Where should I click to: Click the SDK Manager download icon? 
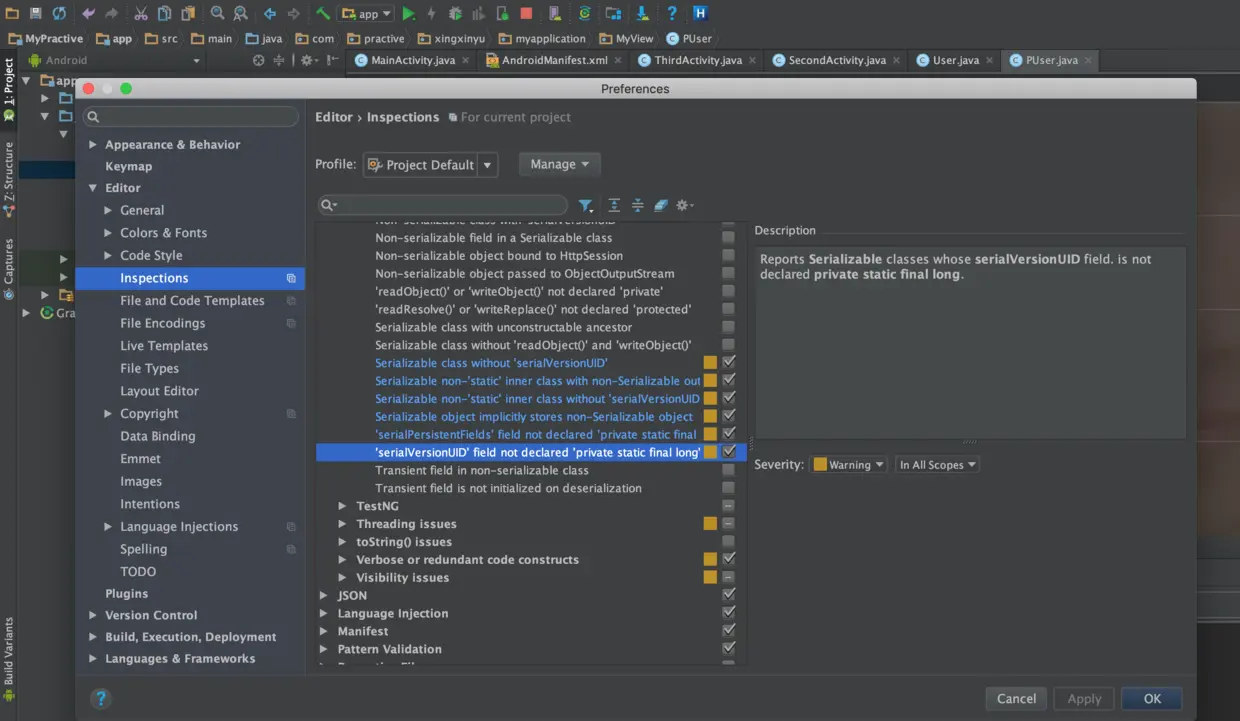[643, 13]
